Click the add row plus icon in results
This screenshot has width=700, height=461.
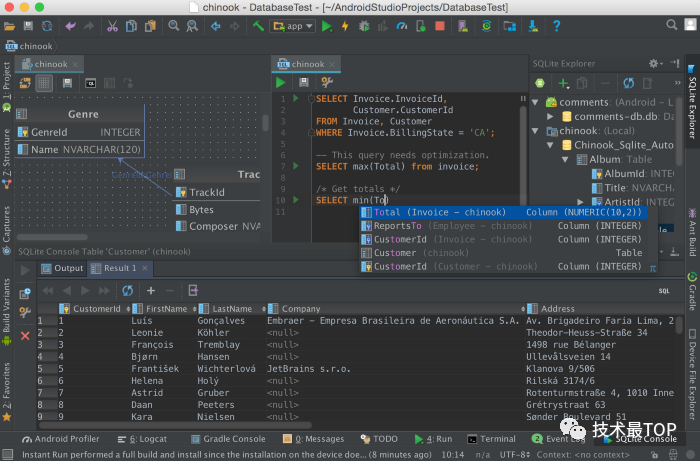pyautogui.click(x=151, y=291)
